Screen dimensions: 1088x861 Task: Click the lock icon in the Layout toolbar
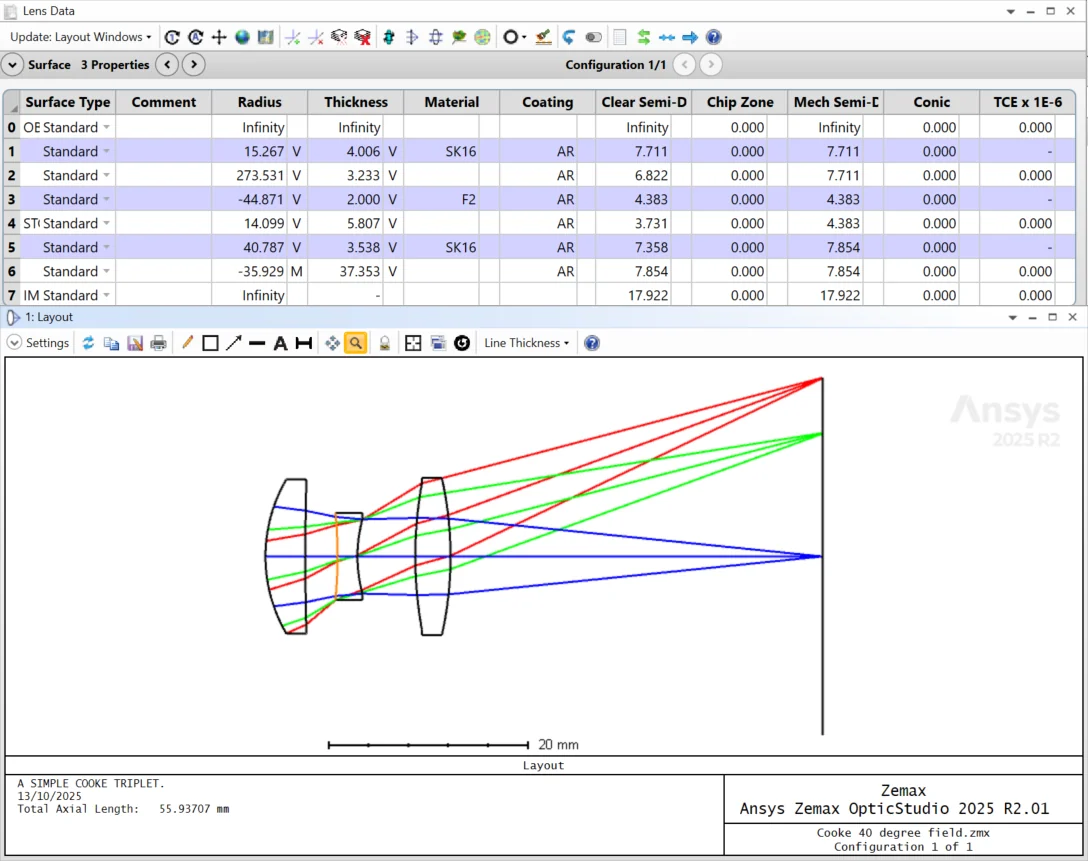coord(385,342)
